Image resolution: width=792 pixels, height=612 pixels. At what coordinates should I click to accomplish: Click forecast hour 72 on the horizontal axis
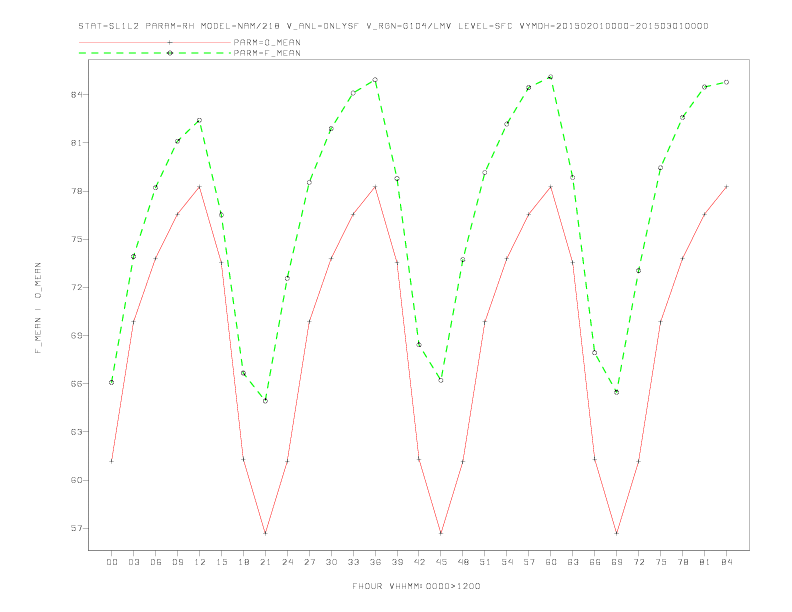pos(638,562)
